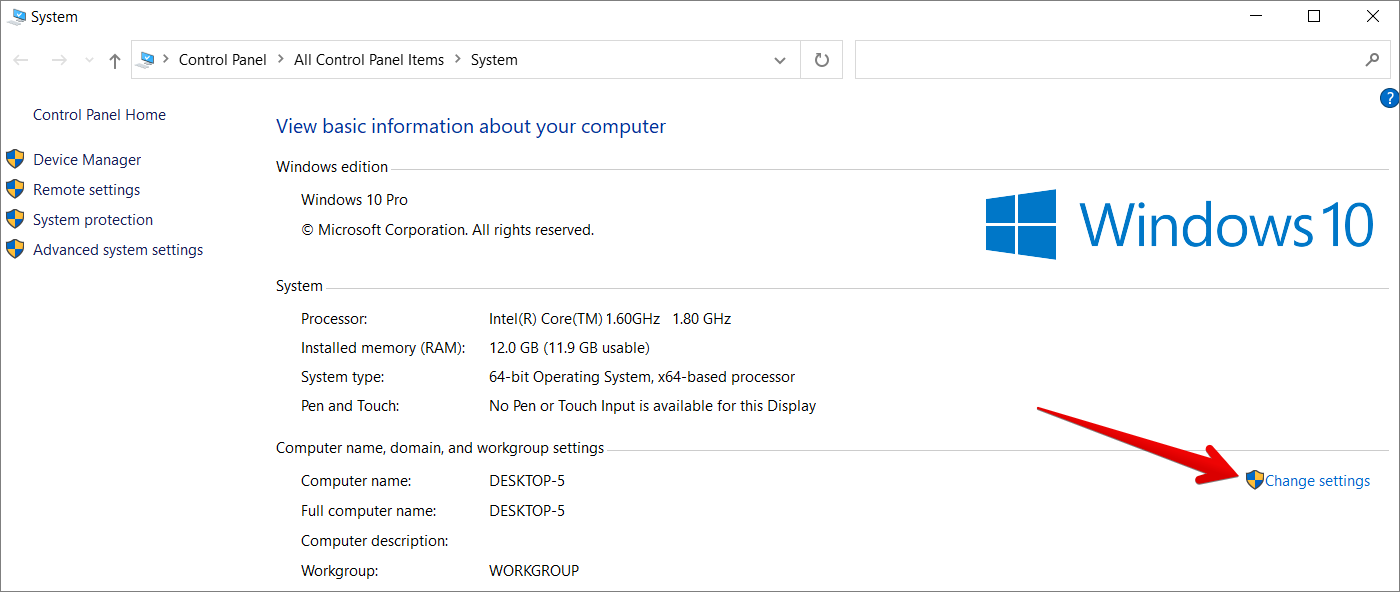Select All Control Panel Items breadcrumb
Screen dimensions: 1400x592
point(368,60)
